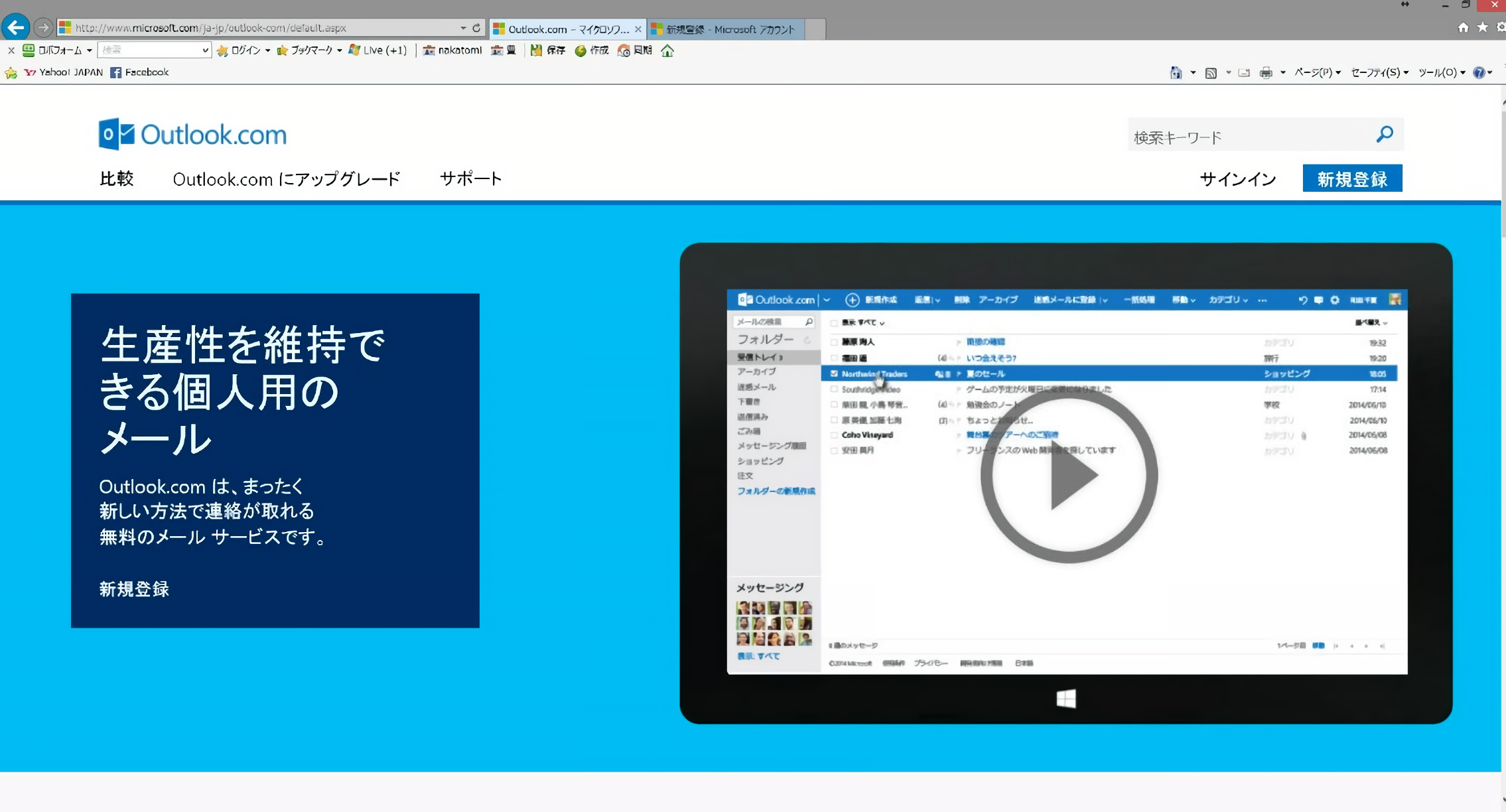Image resolution: width=1506 pixels, height=812 pixels.
Task: Open a new blank browser tab
Action: pos(815,29)
